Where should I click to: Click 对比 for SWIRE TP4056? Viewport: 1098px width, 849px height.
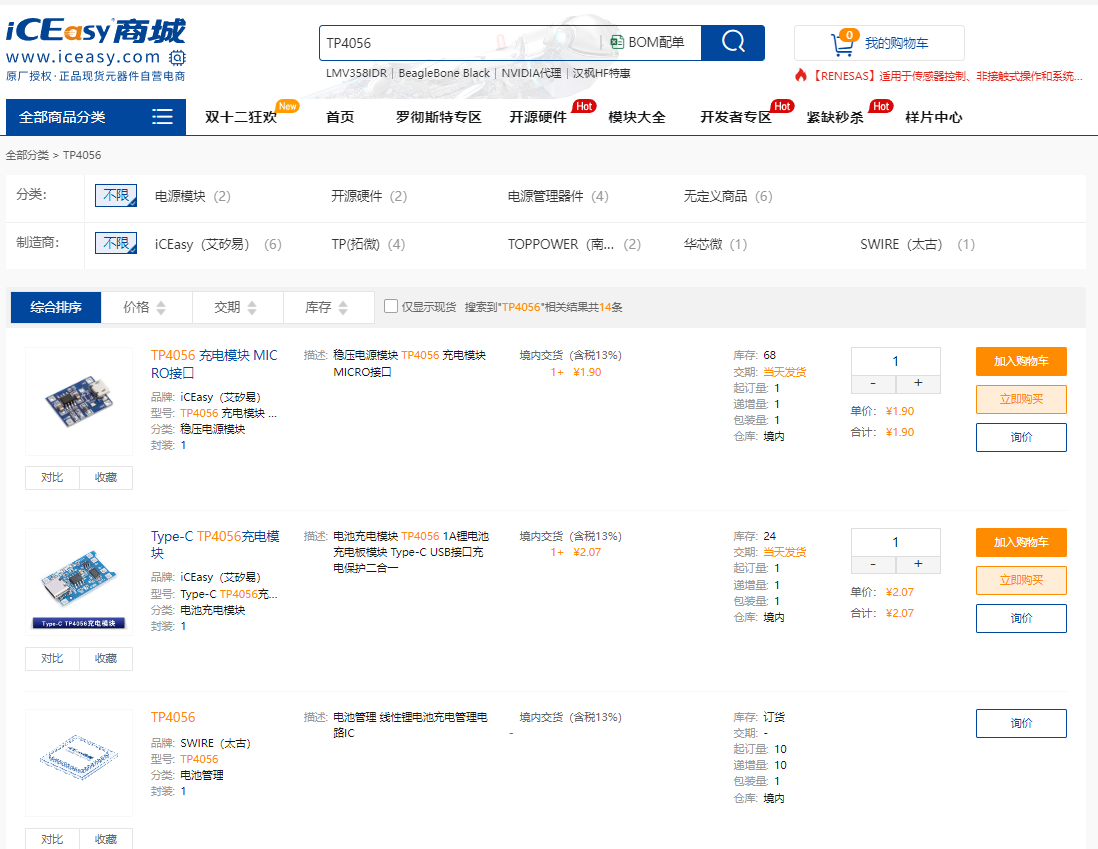click(x=52, y=838)
